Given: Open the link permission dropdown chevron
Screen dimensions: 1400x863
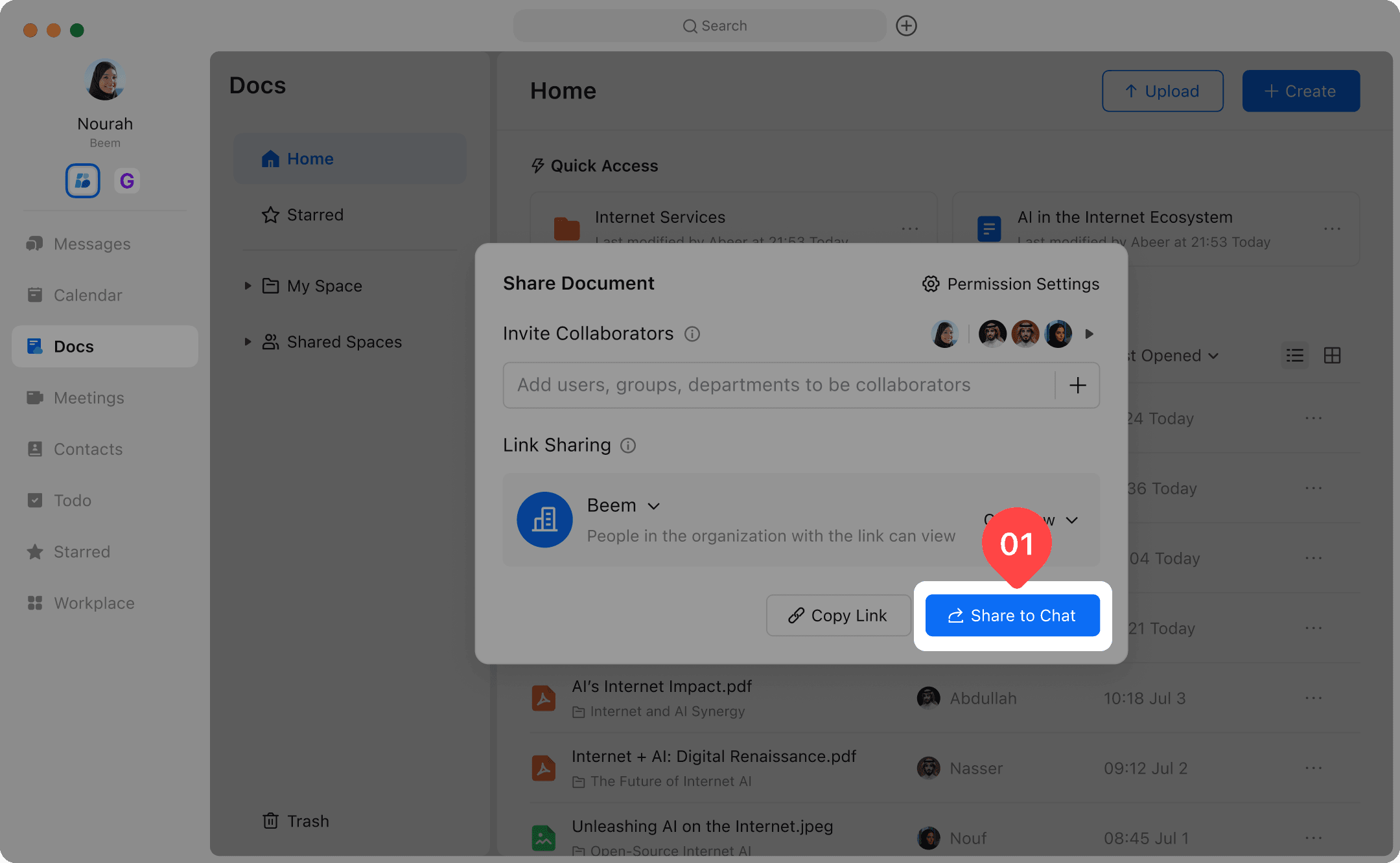Looking at the screenshot, I should click(x=1072, y=520).
